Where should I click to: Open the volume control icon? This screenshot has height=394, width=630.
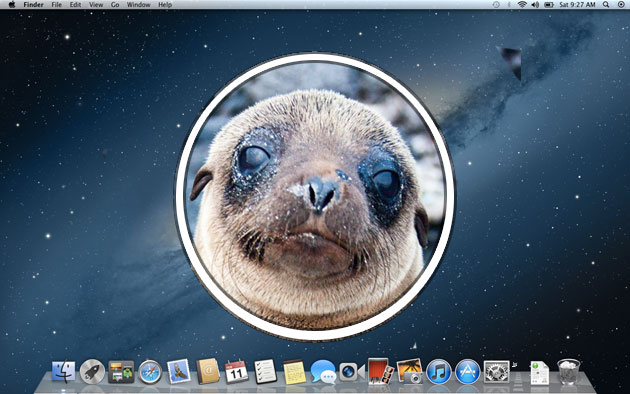coord(535,4)
